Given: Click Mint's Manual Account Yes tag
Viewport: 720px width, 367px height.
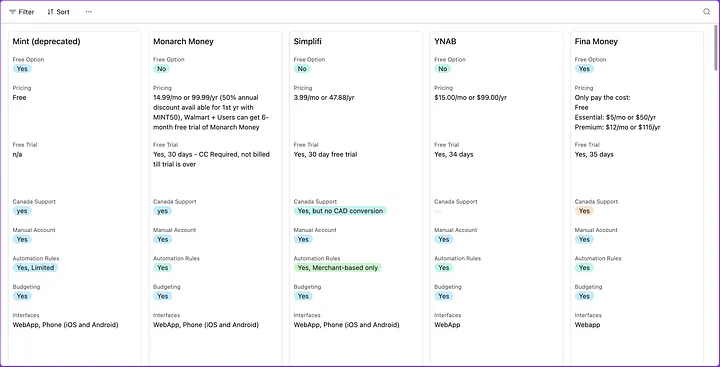Looking at the screenshot, I should [22, 239].
